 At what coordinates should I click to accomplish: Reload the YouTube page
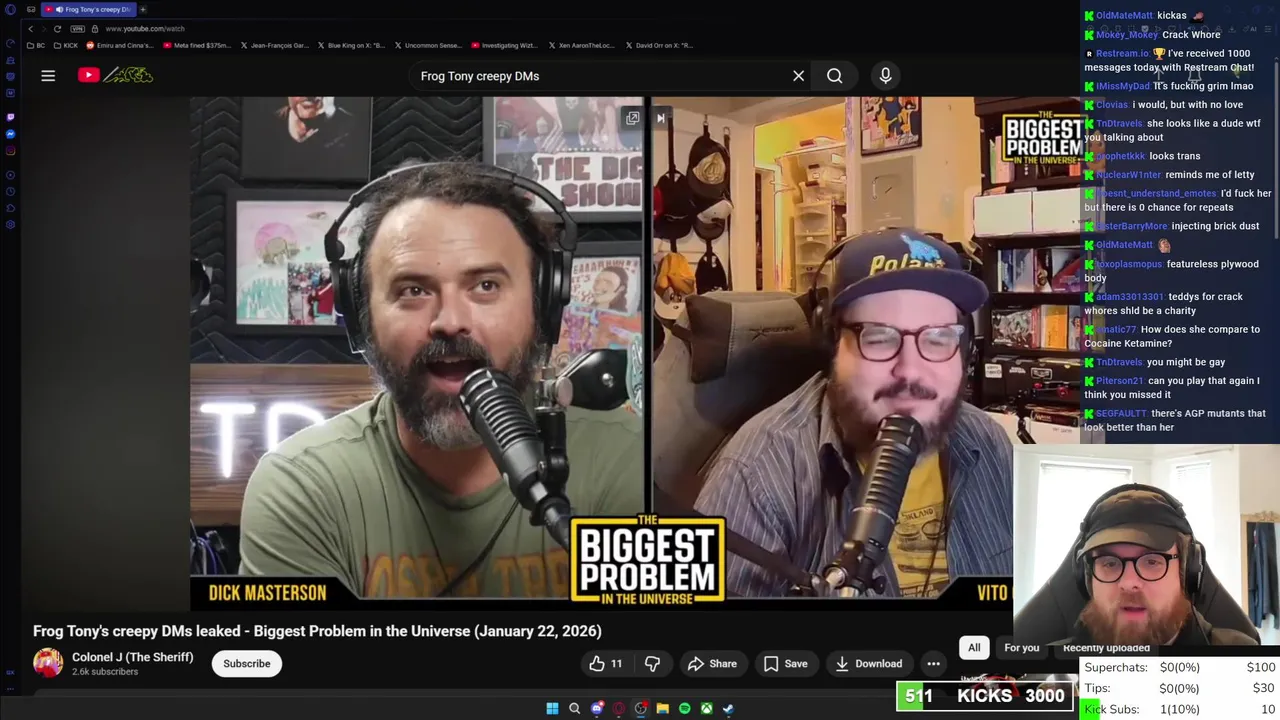coord(58,29)
